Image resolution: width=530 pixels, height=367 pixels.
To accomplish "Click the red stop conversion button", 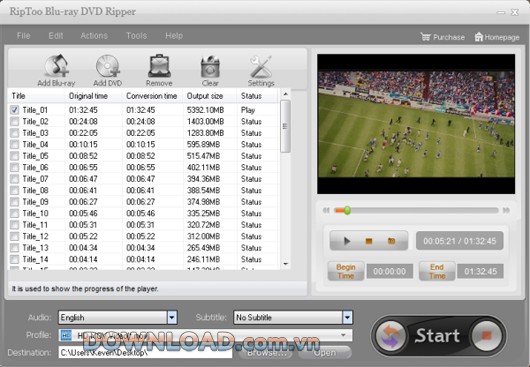I will [486, 336].
